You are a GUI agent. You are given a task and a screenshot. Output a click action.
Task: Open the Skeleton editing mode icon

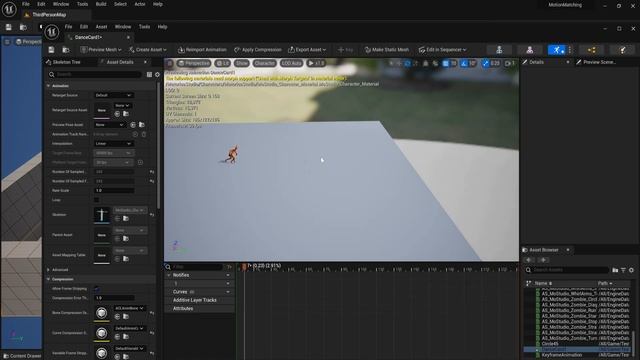pos(499,50)
